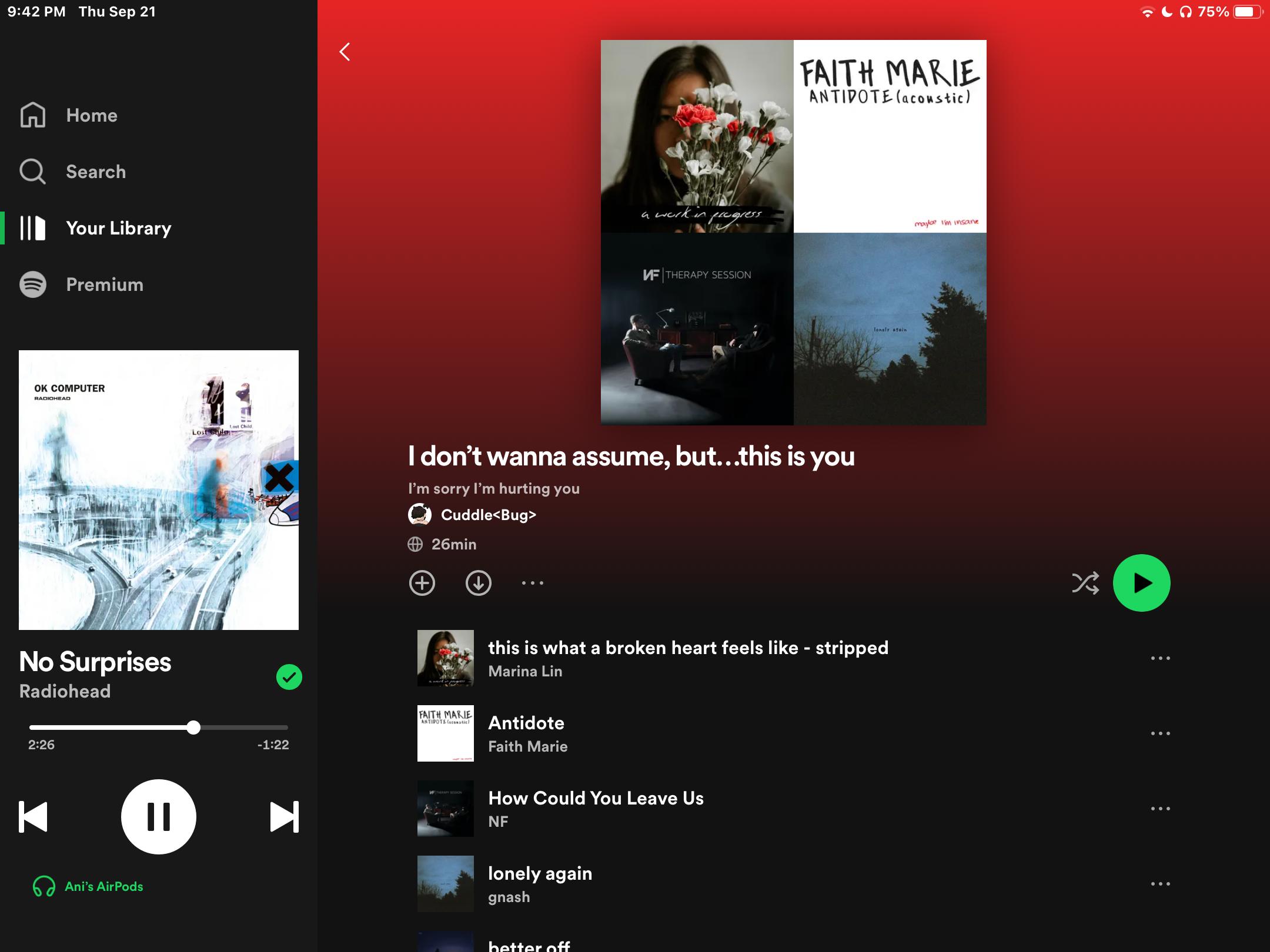
Task: Click the song progress slider
Action: point(158,728)
